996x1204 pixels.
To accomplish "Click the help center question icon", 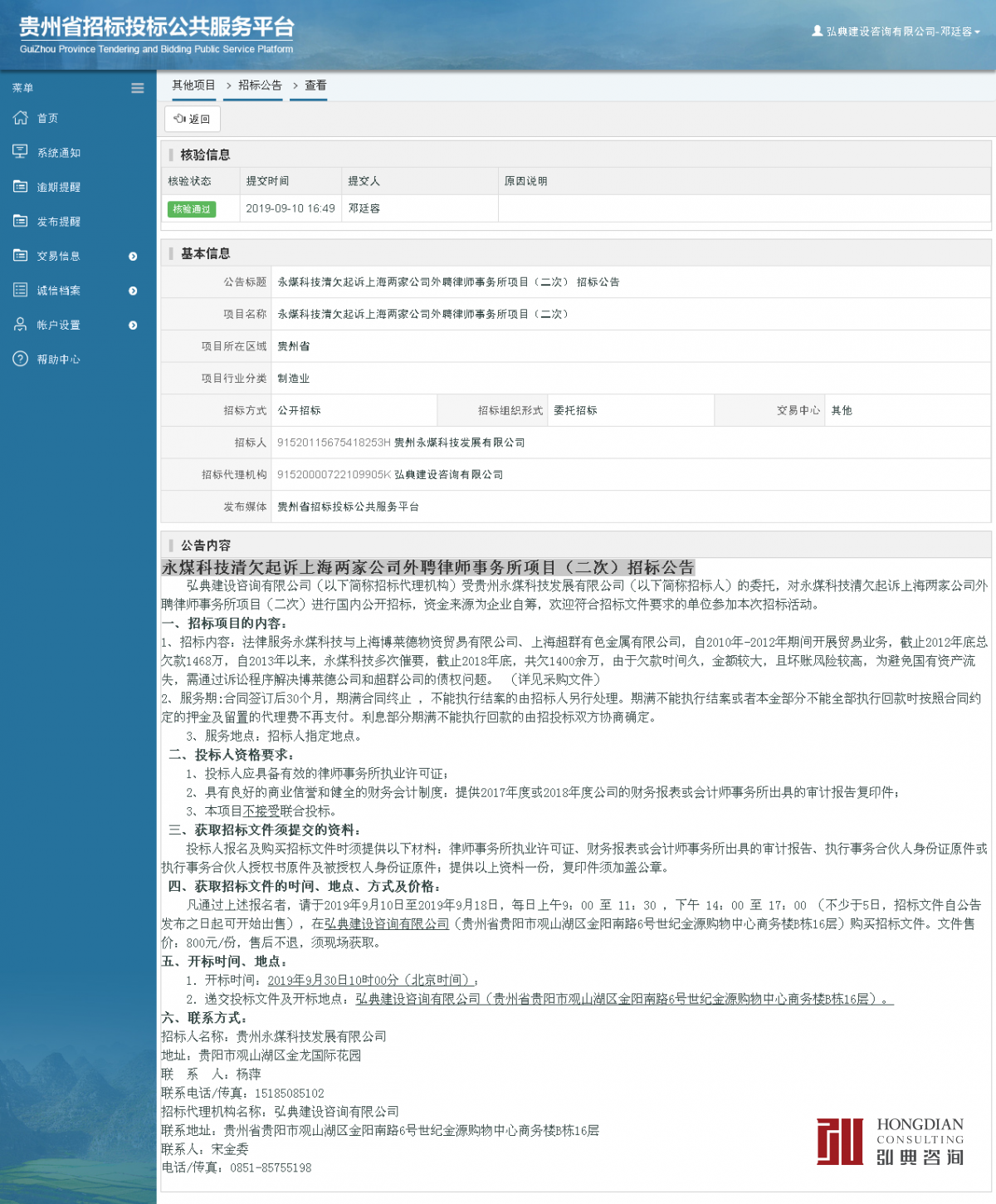I will (x=21, y=359).
